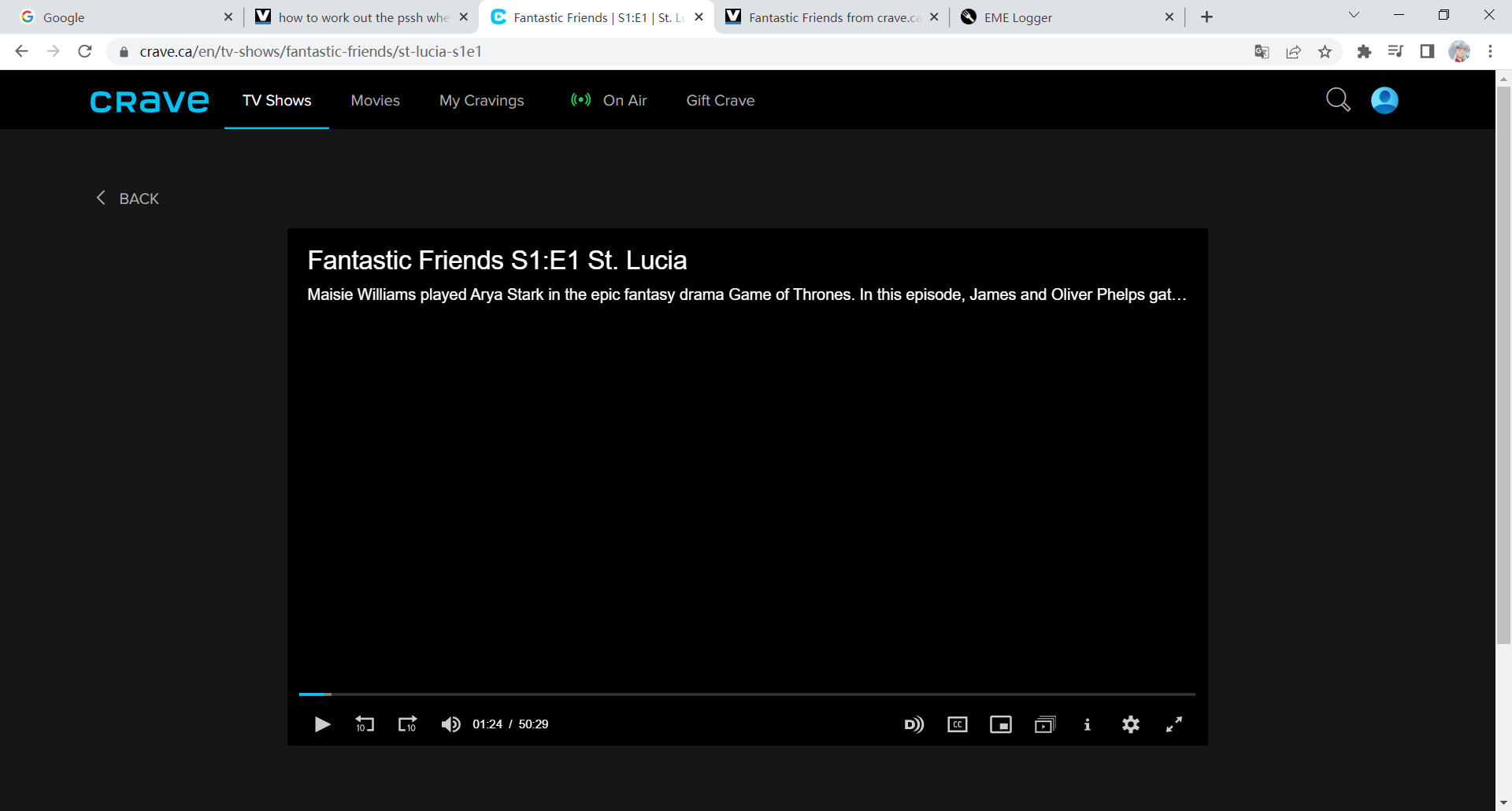Toggle closed captions CC button
The image size is (1512, 811).
958,724
